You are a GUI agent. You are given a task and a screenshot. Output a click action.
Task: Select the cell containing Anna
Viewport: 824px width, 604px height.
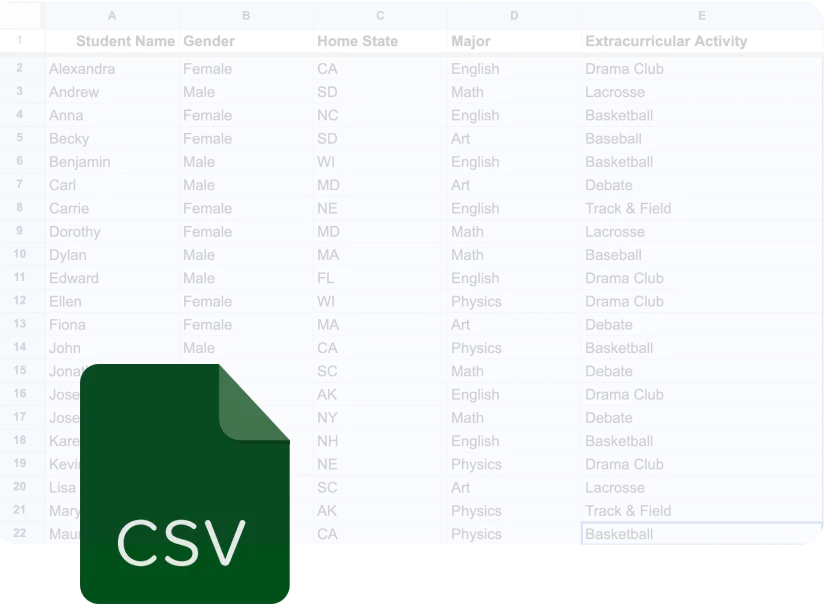click(112, 115)
